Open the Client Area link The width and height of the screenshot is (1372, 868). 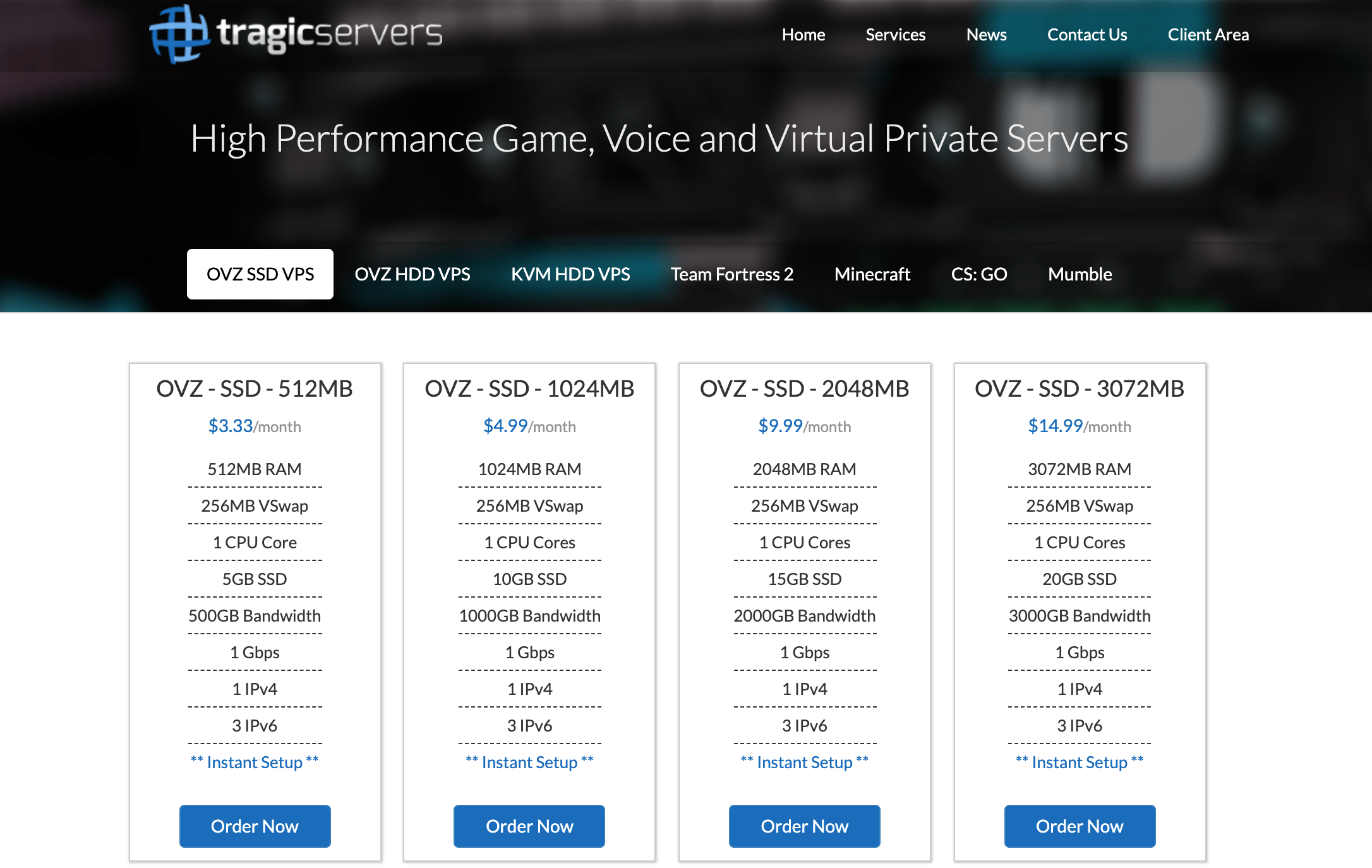tap(1208, 35)
